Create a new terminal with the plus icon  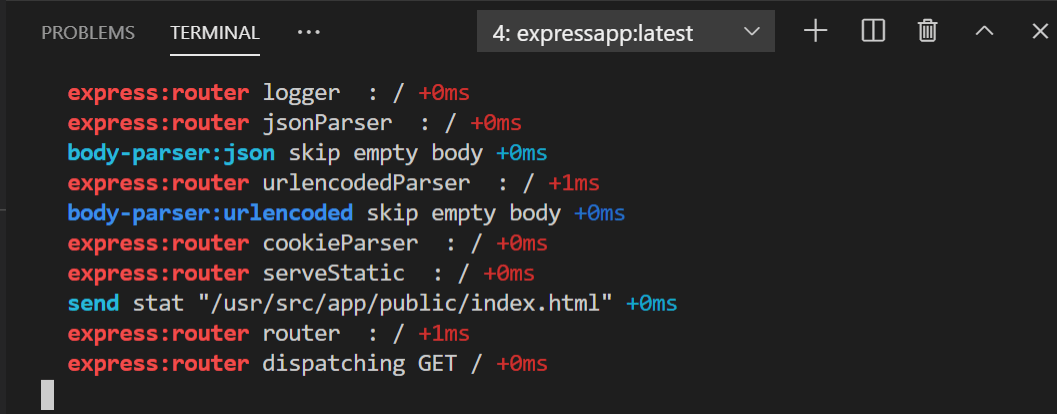click(816, 32)
